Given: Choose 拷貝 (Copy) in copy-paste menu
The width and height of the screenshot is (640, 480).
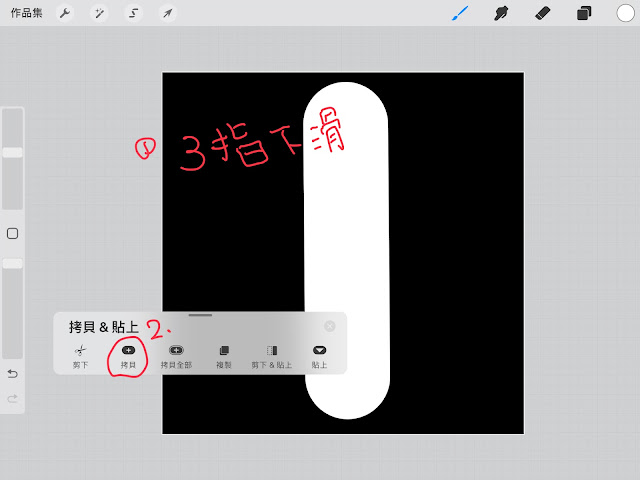Looking at the screenshot, I should click(x=128, y=357).
